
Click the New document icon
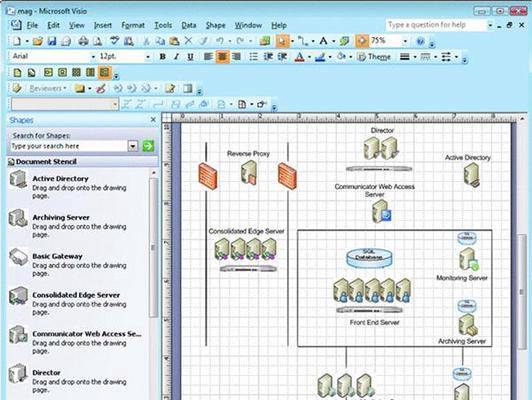coord(17,41)
